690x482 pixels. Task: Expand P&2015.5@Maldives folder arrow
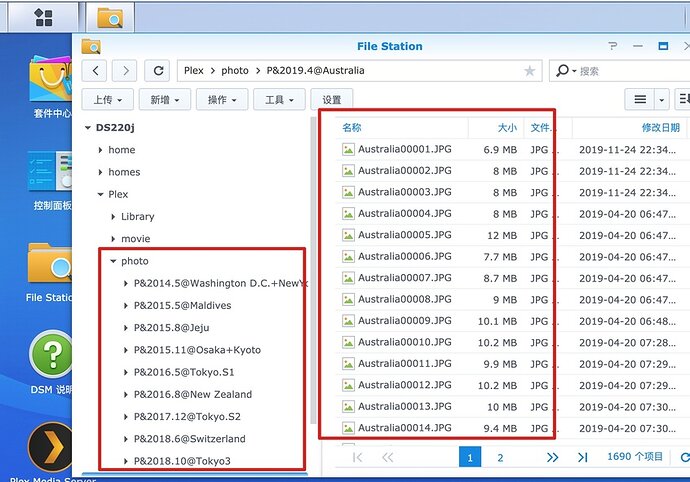[126, 305]
